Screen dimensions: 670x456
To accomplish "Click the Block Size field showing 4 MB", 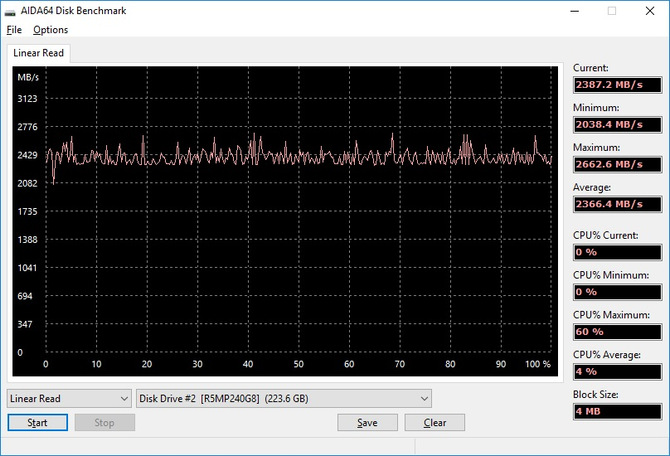I will coord(617,411).
